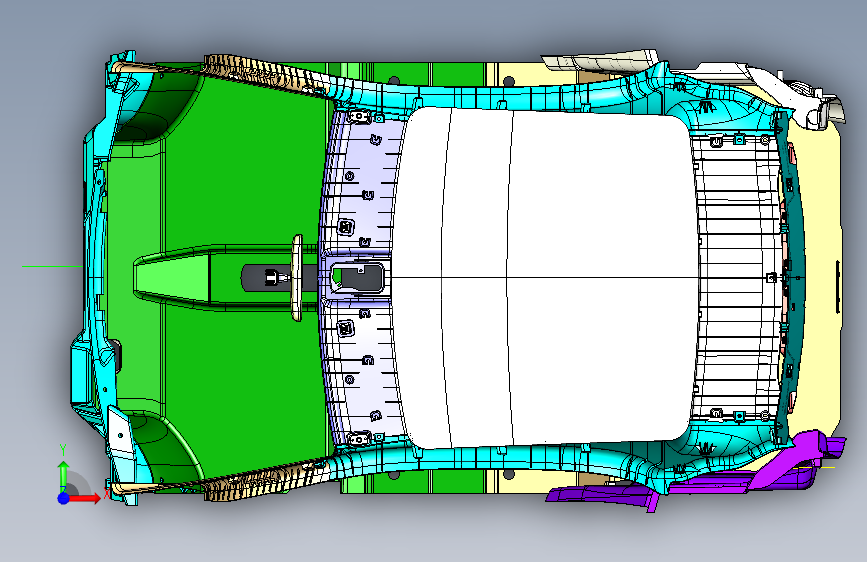Select the beige rearview mirror bar
This screenshot has height=562, width=867.
297,278
